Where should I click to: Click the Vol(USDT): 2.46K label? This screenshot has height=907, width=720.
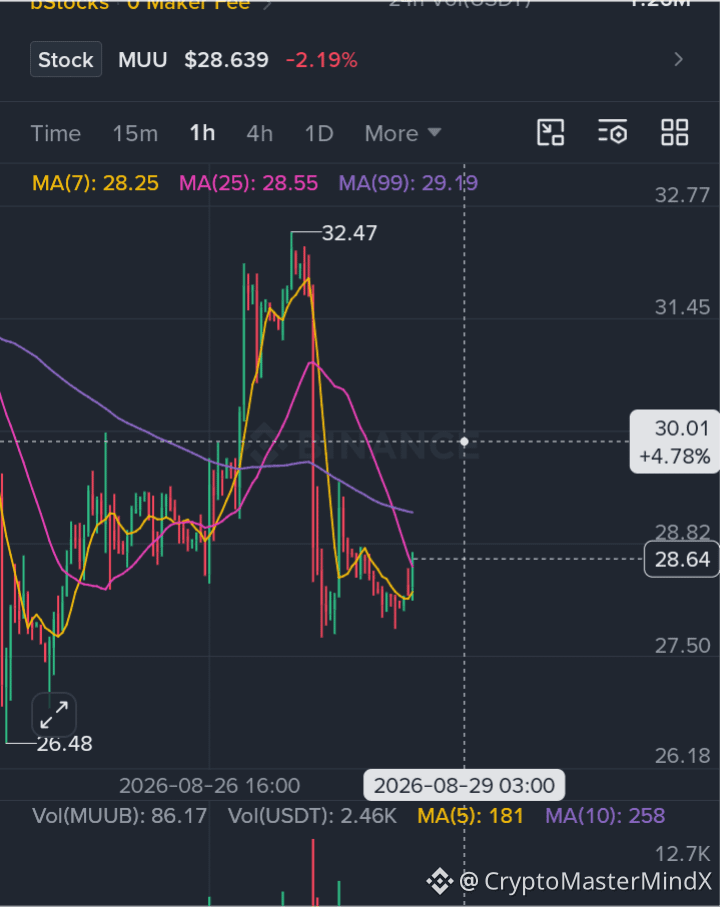pyautogui.click(x=312, y=816)
